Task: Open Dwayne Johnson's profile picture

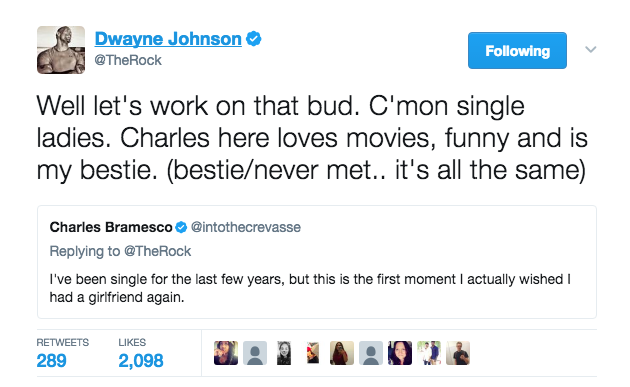Action: pyautogui.click(x=61, y=50)
